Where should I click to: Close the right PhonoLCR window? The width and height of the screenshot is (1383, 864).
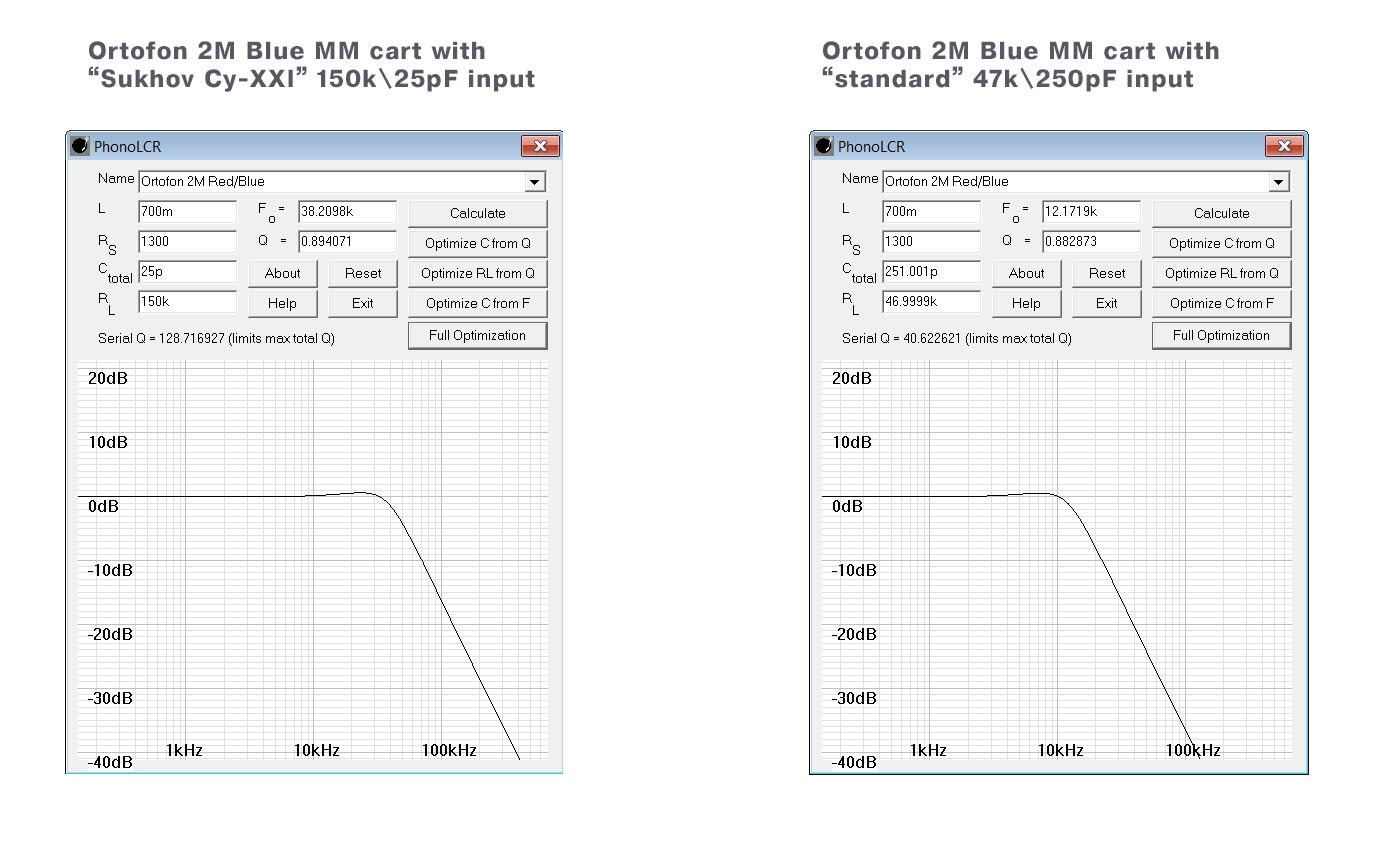click(1284, 146)
